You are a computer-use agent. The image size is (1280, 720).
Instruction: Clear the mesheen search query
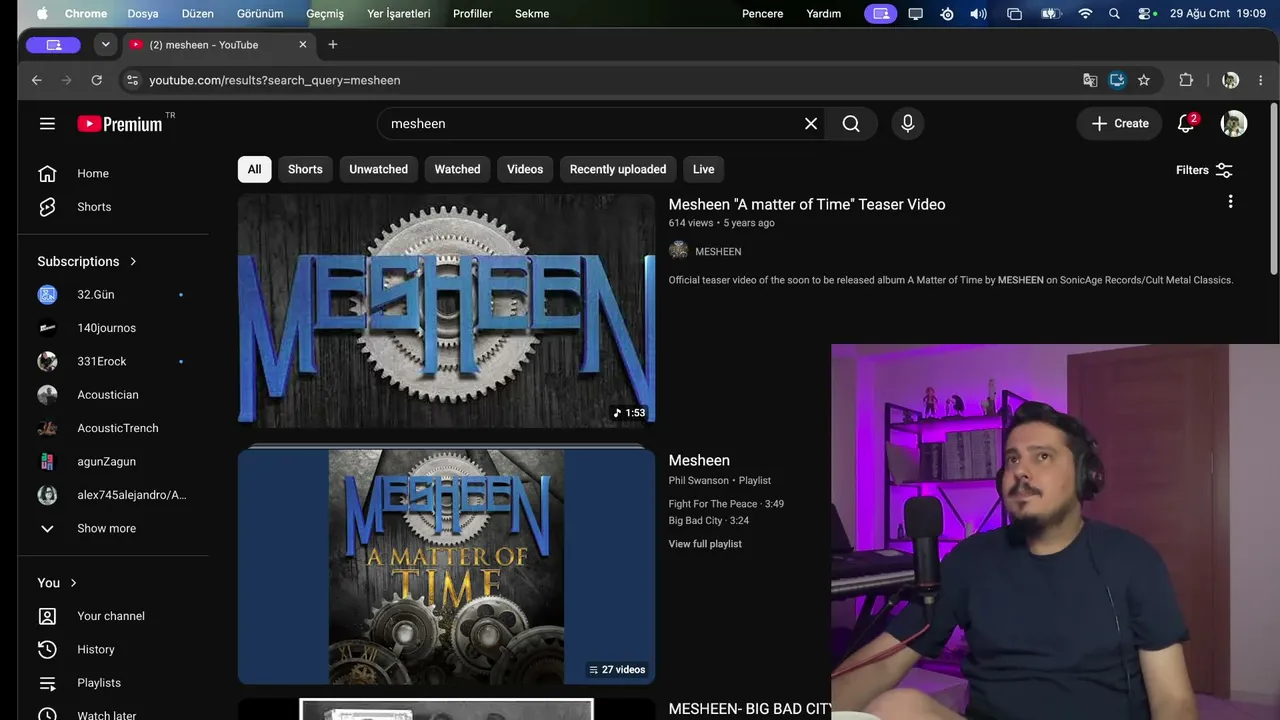[811, 123]
